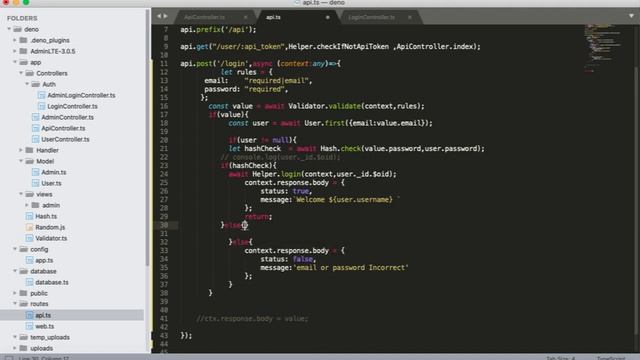Image resolution: width=640 pixels, height=360 pixels.
Task: Click AdminController.ts file icon
Action: pos(36,117)
